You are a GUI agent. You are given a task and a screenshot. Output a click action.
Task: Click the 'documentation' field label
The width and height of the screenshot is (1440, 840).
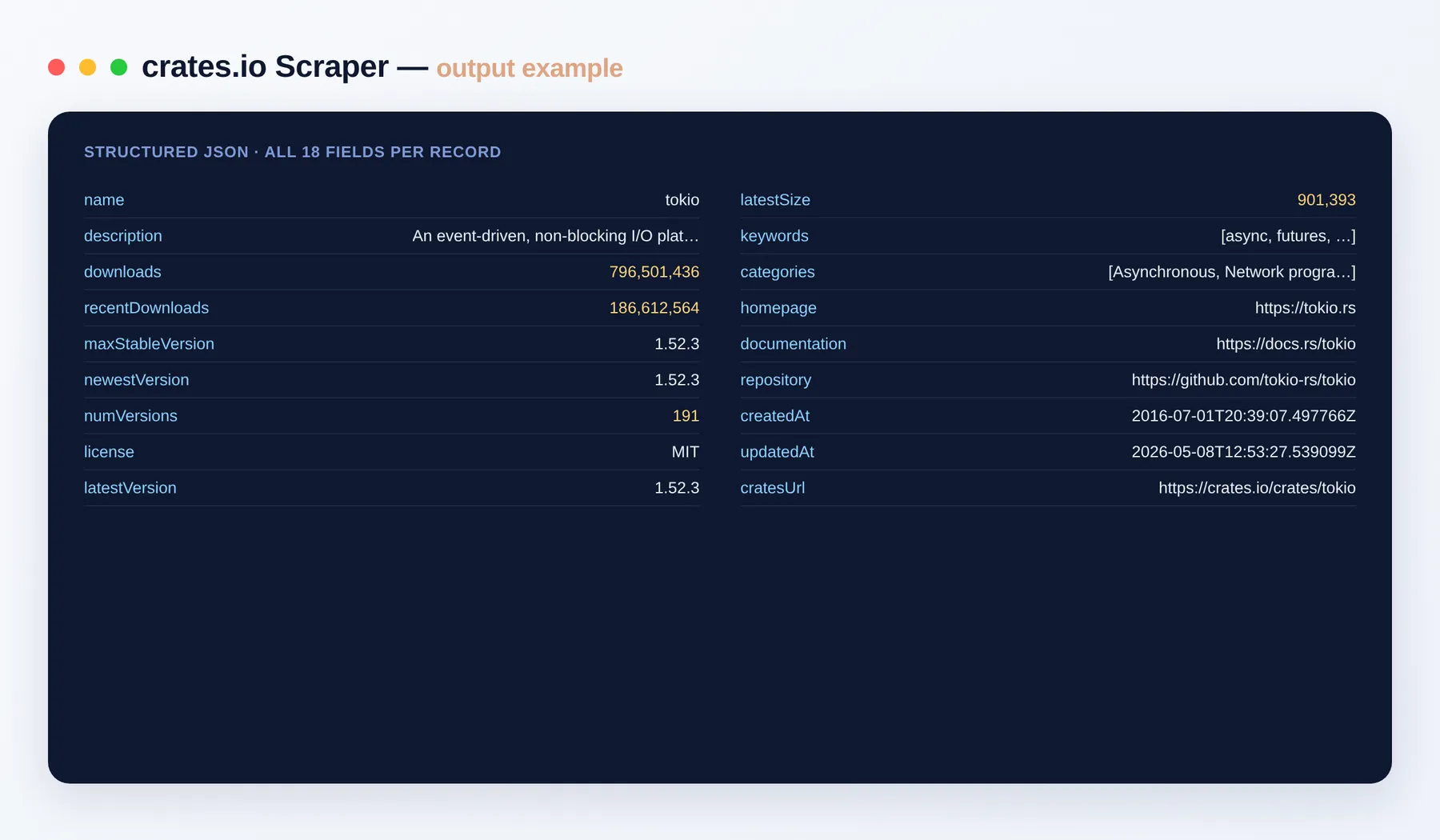click(x=793, y=344)
